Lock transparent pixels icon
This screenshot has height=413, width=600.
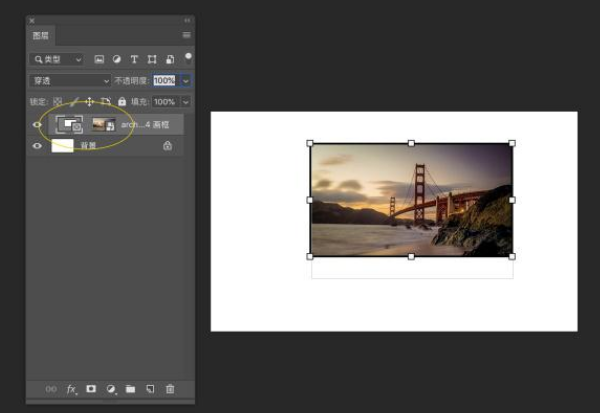point(57,101)
